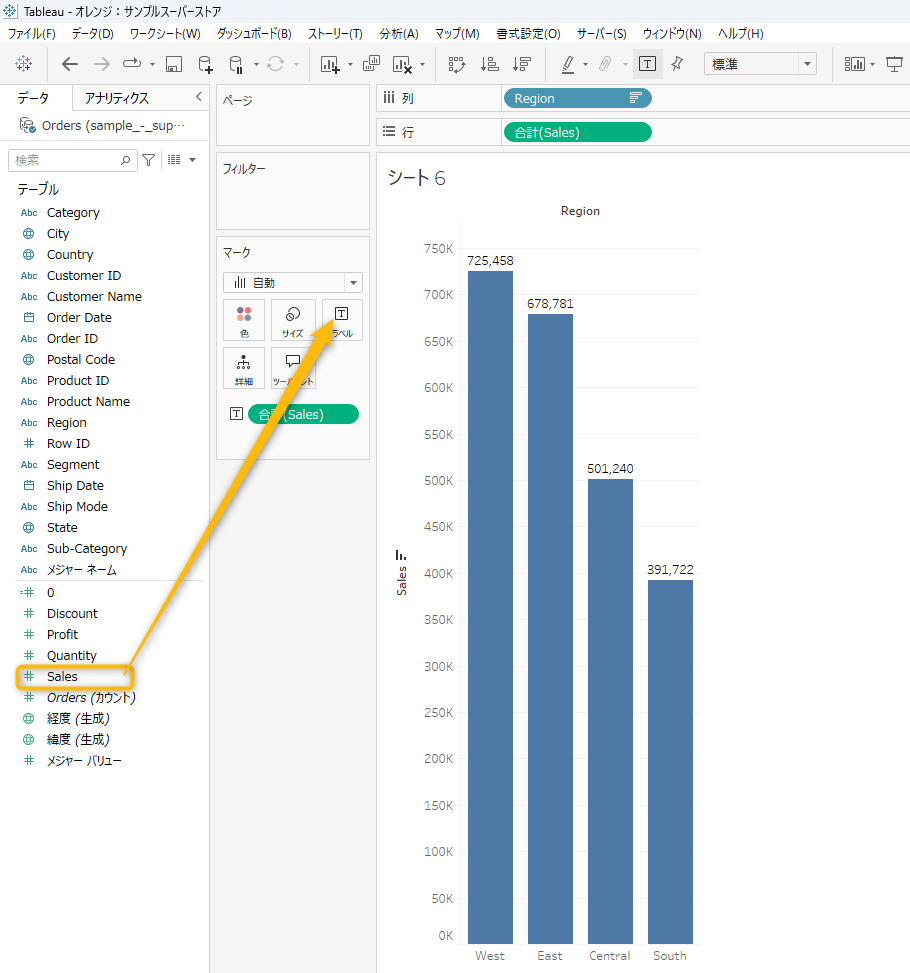Switch to the アナリティクス tab
Viewport: 910px width, 973px height.
116,98
